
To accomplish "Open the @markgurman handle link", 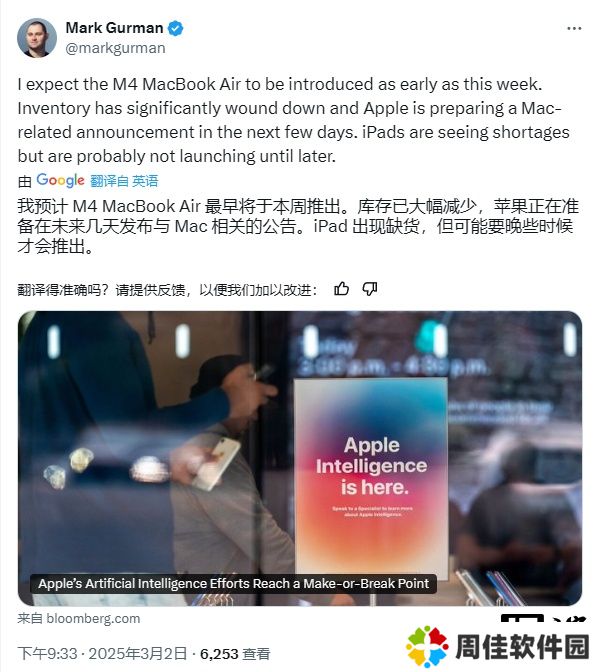I will click(115, 48).
